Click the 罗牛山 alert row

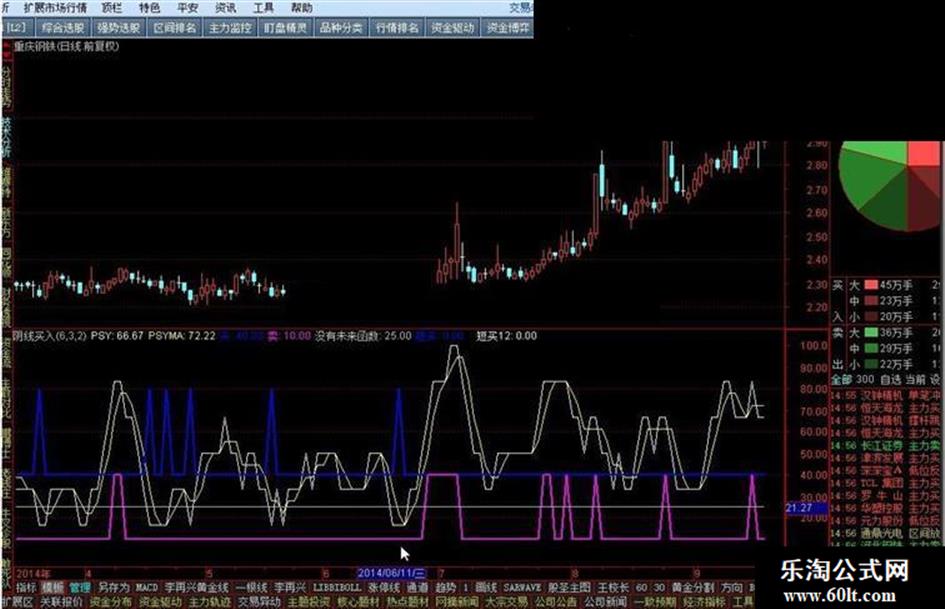[887, 496]
